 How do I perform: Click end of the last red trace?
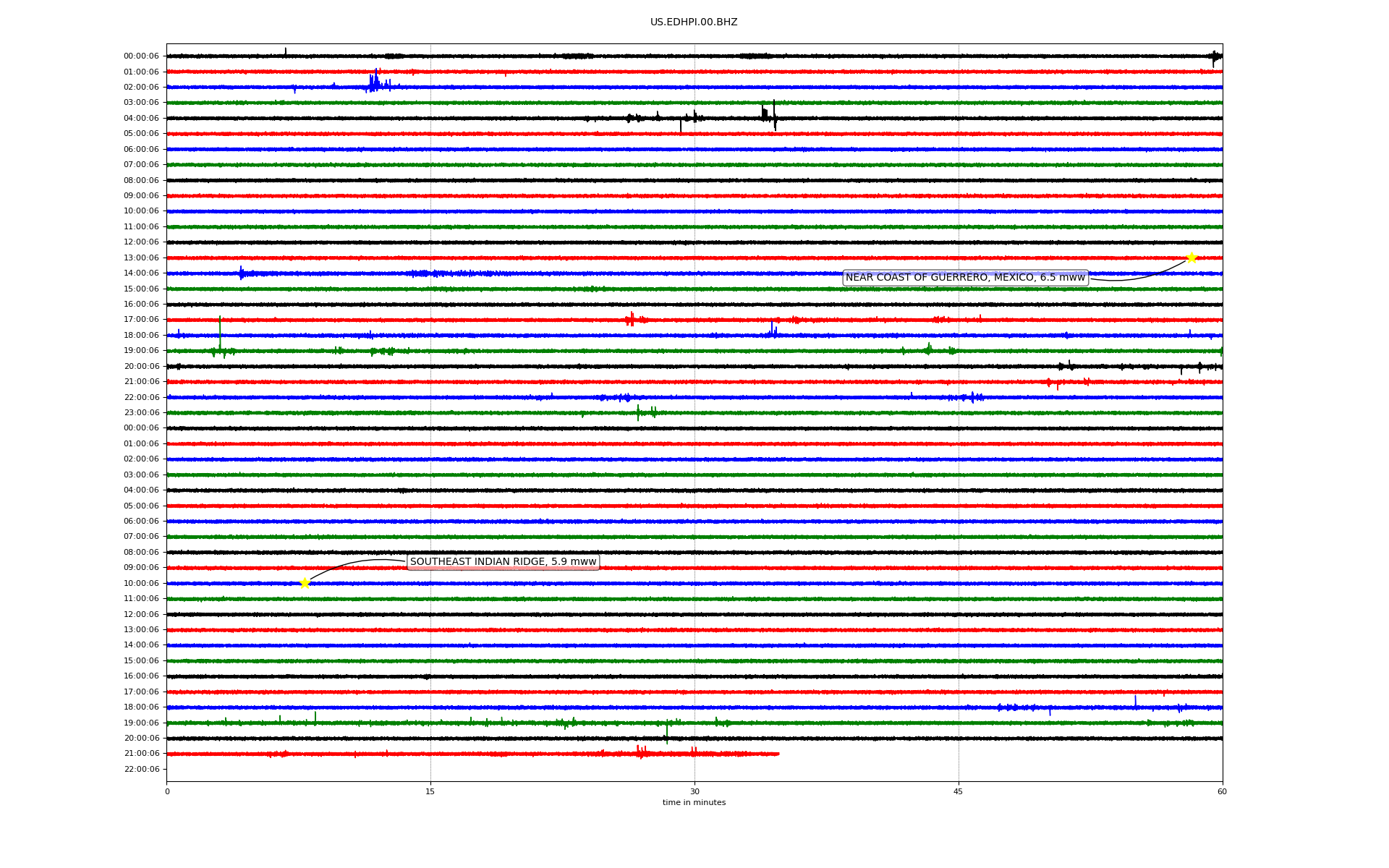click(778, 754)
